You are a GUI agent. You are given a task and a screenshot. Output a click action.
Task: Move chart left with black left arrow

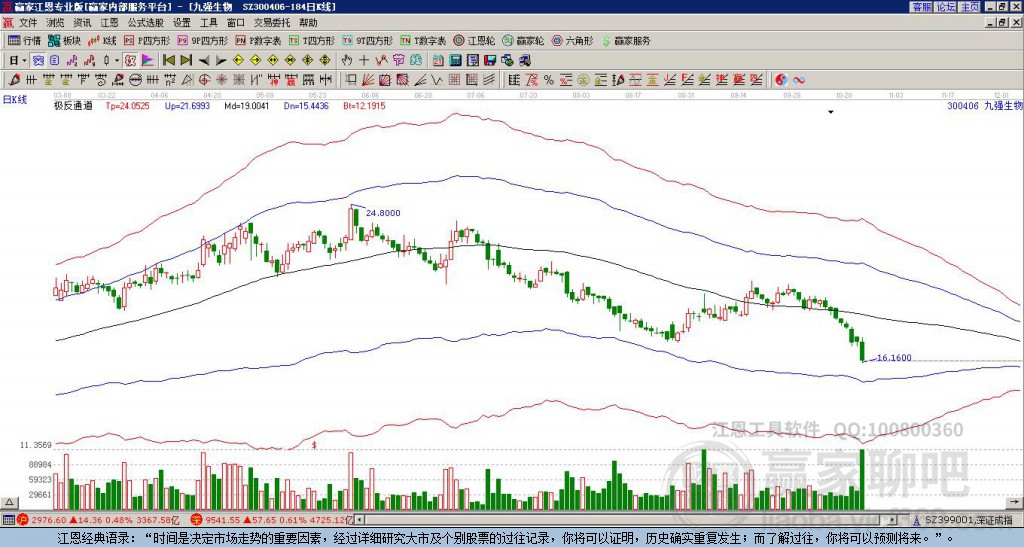pos(203,61)
